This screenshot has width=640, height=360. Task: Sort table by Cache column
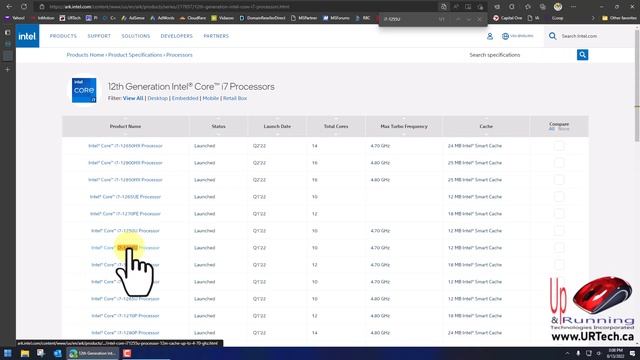point(486,127)
